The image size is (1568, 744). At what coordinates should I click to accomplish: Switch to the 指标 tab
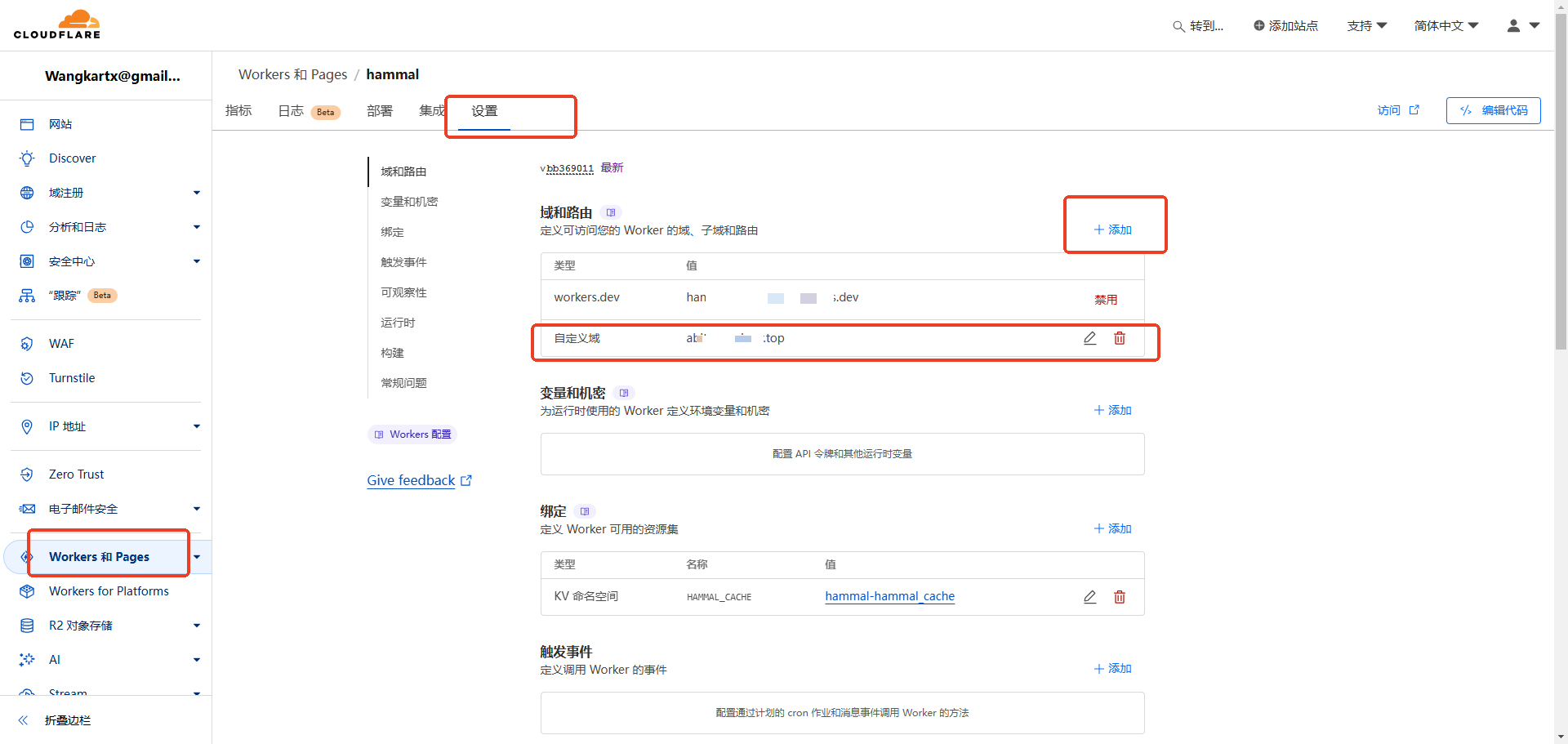click(238, 110)
